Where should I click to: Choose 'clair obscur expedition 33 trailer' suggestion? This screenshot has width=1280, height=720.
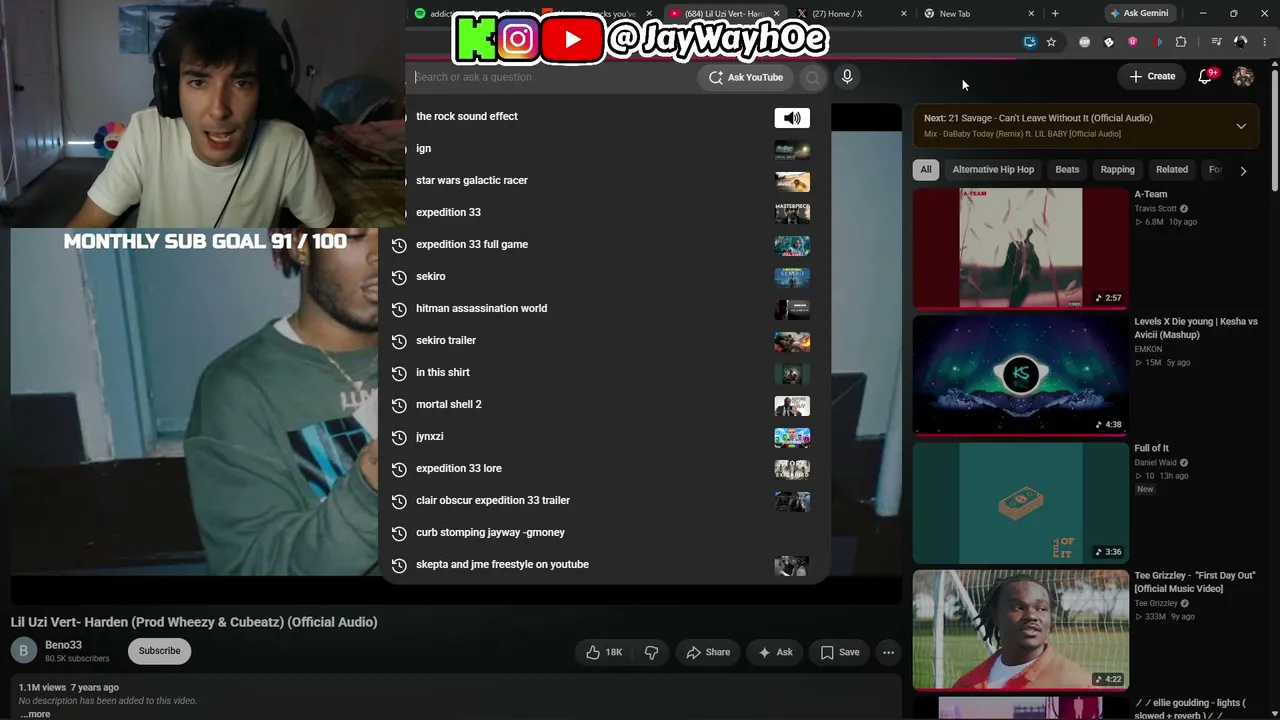point(604,501)
